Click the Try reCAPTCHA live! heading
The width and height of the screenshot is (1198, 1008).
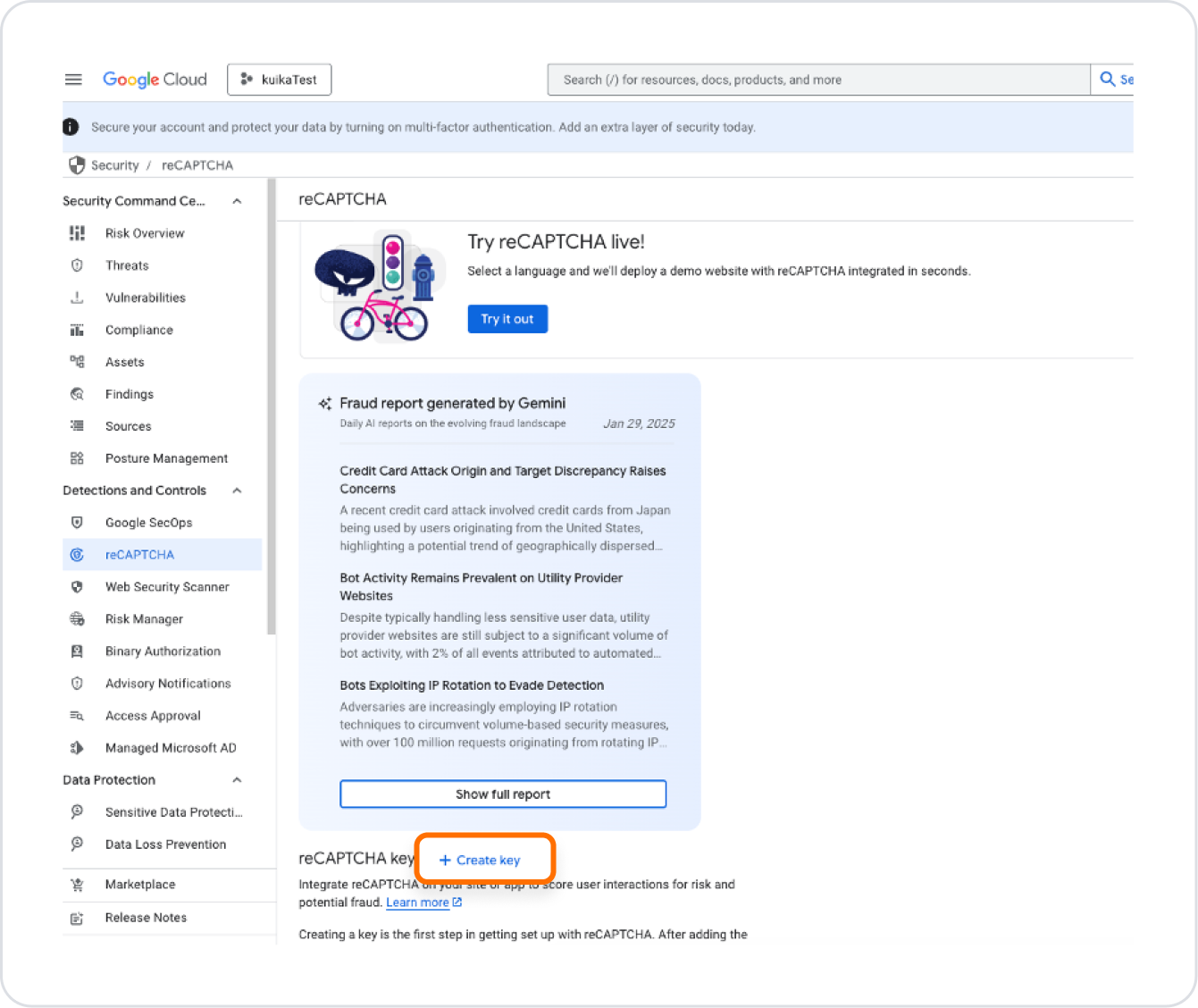(x=556, y=242)
